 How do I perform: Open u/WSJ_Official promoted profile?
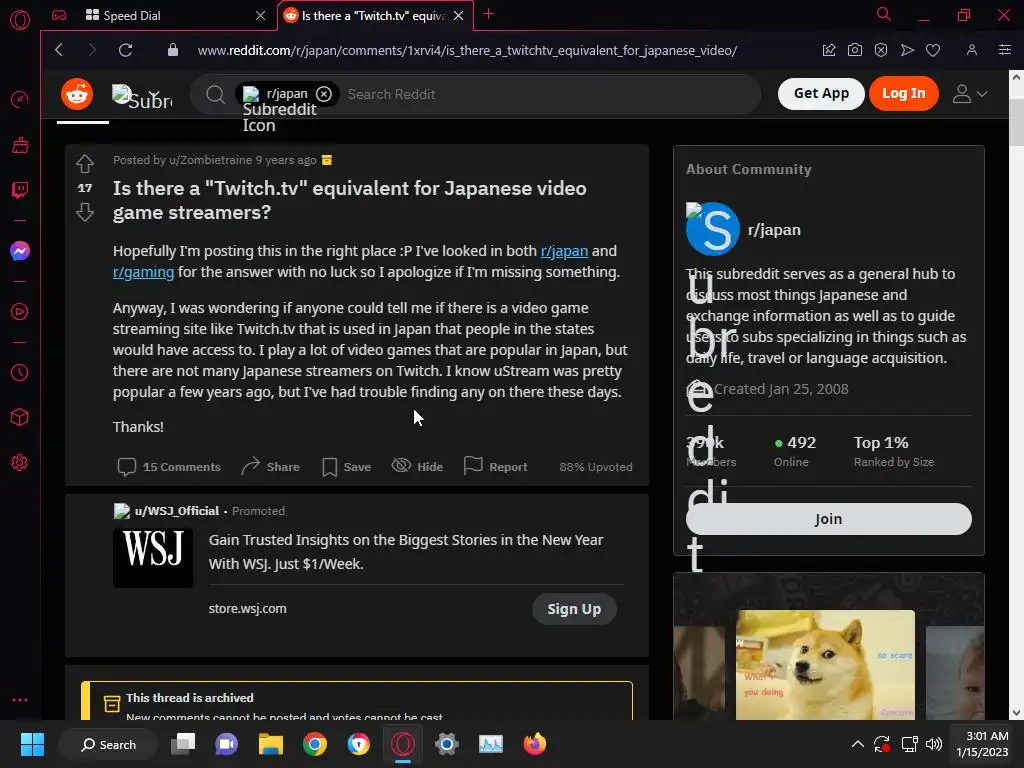[x=176, y=511]
